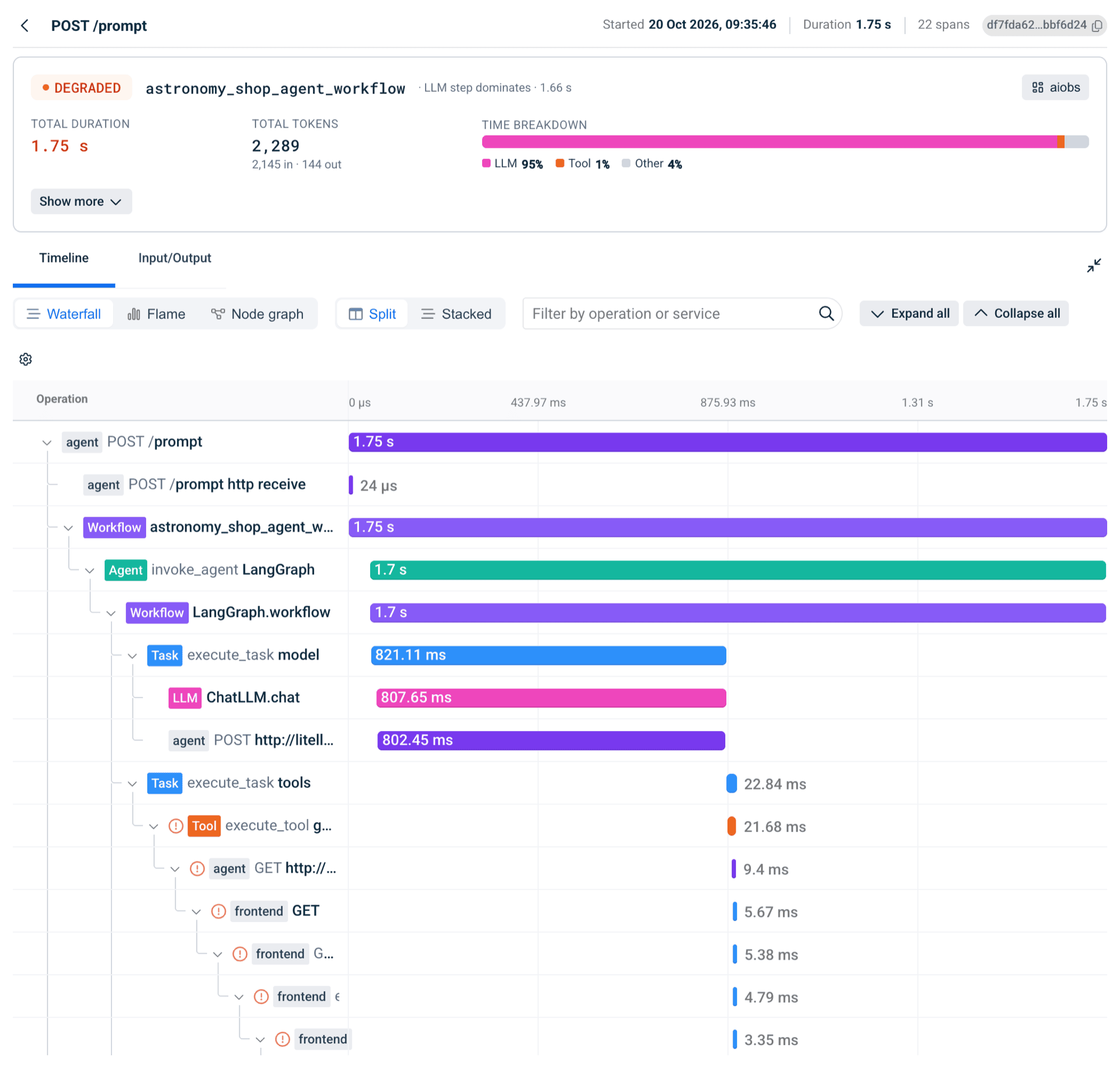Click the LLM 95% legend swatch
Viewport: 1120px width, 1068px height.
[486, 163]
